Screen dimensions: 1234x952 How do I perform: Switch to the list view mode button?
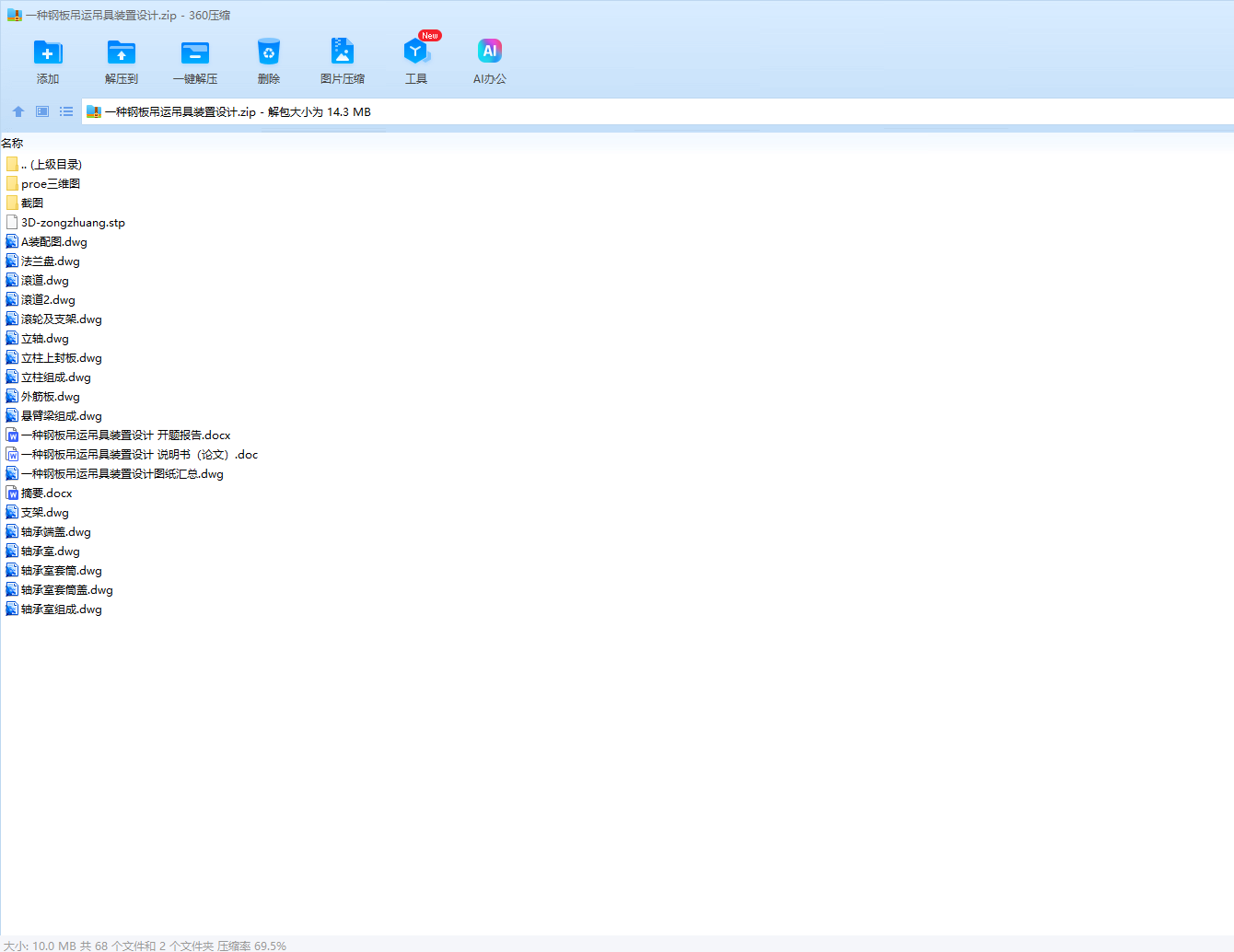[66, 111]
